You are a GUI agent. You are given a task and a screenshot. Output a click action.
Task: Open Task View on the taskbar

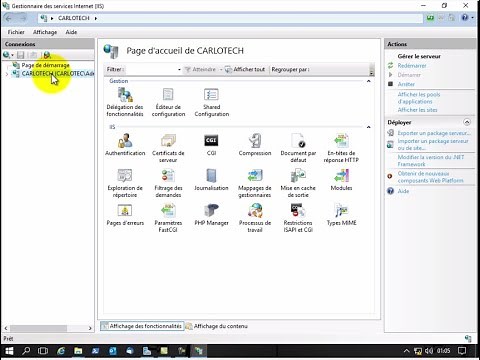43,351
